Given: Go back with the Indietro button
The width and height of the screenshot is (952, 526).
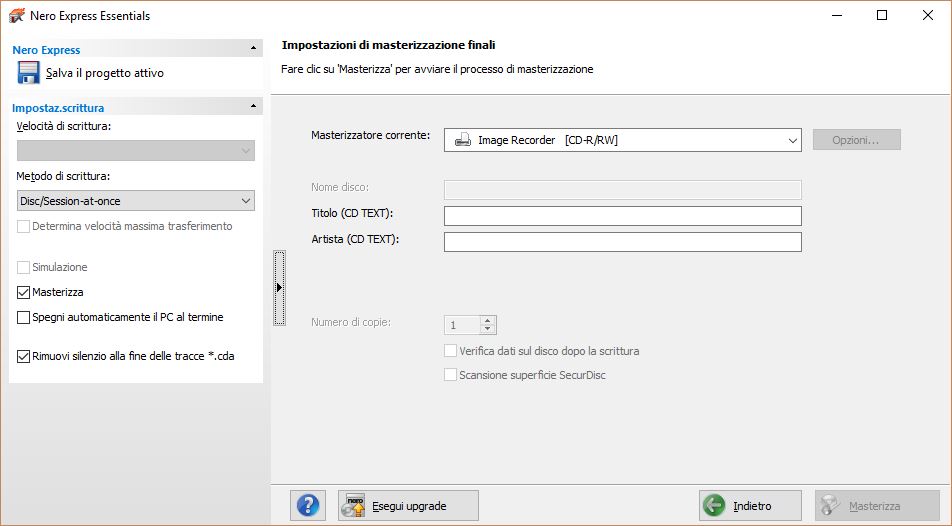Looking at the screenshot, I should 750,505.
